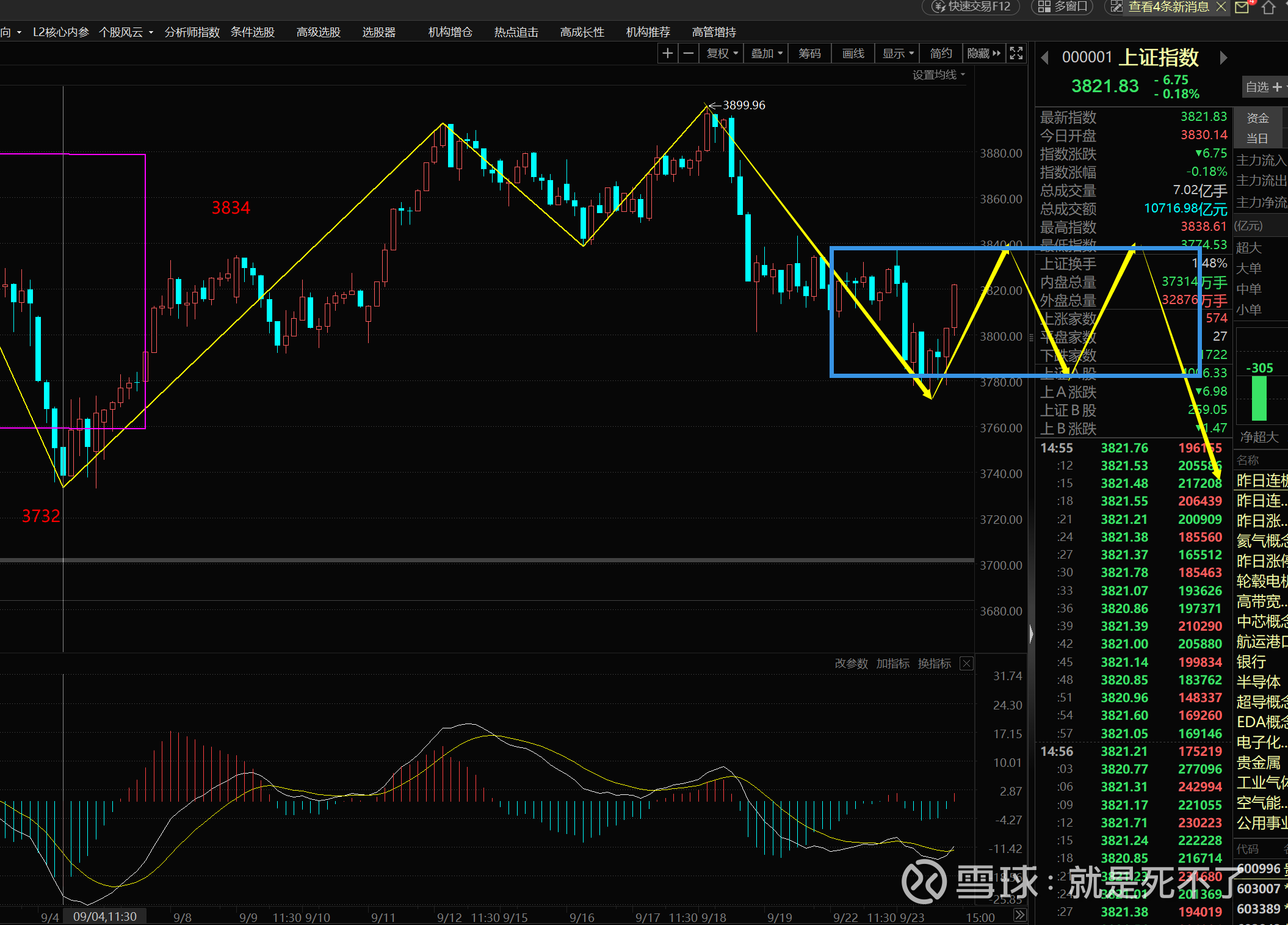Select the 热点追击 menu item
The height and width of the screenshot is (925, 1288).
(x=516, y=32)
